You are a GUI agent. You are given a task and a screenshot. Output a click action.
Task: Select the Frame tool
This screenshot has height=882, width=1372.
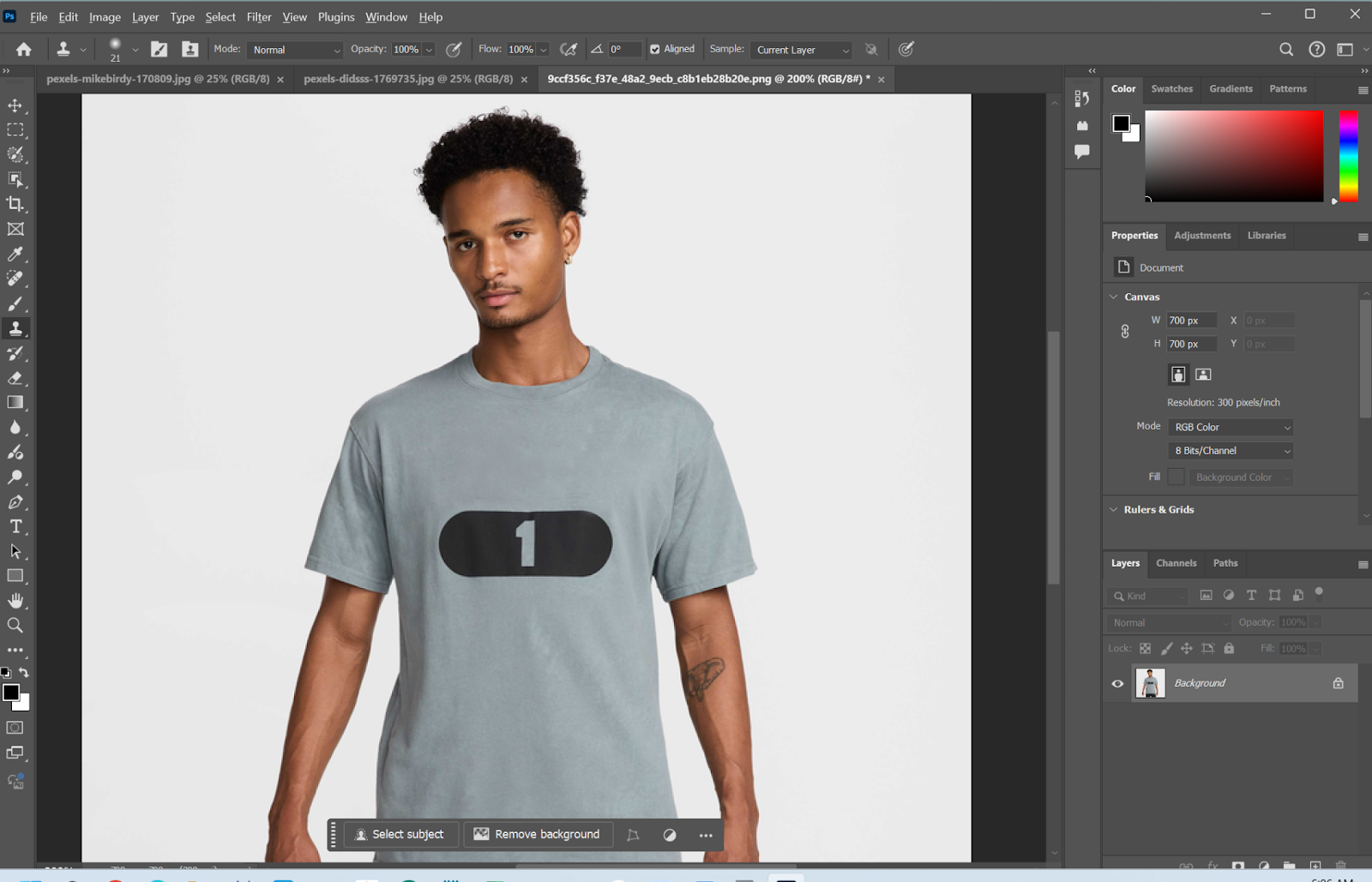pyautogui.click(x=15, y=229)
